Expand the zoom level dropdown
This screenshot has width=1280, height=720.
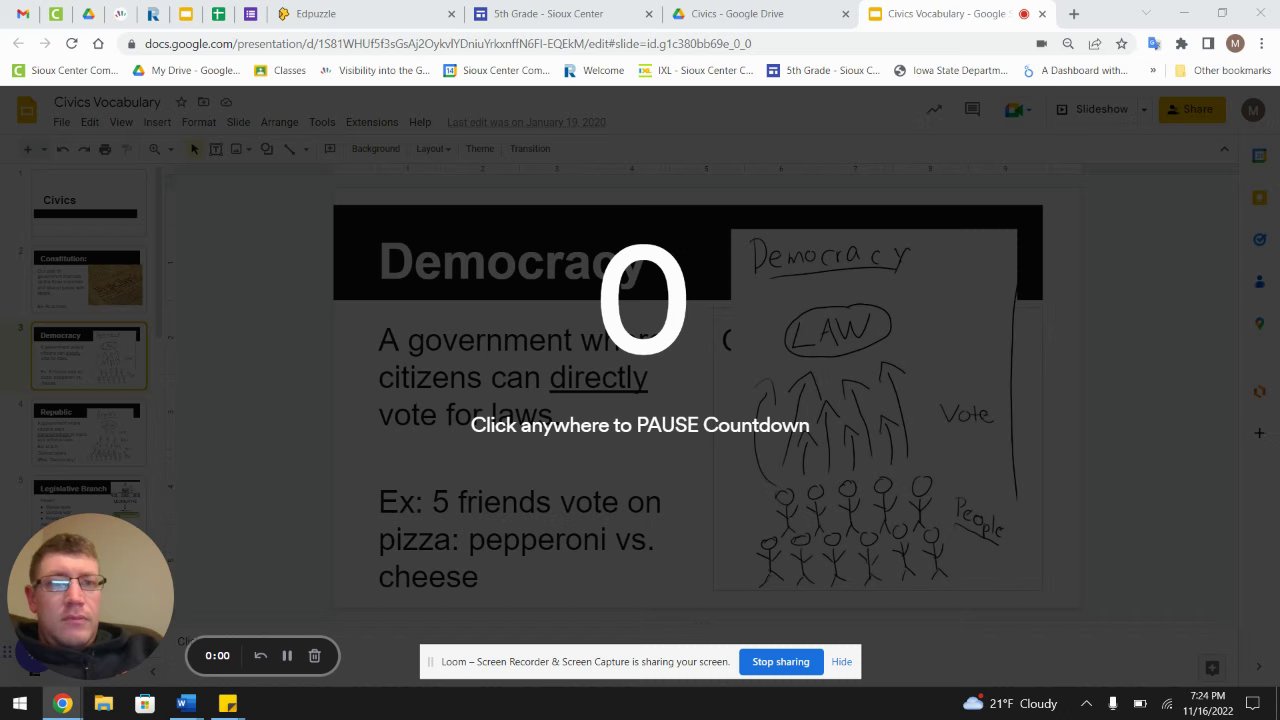pos(170,149)
